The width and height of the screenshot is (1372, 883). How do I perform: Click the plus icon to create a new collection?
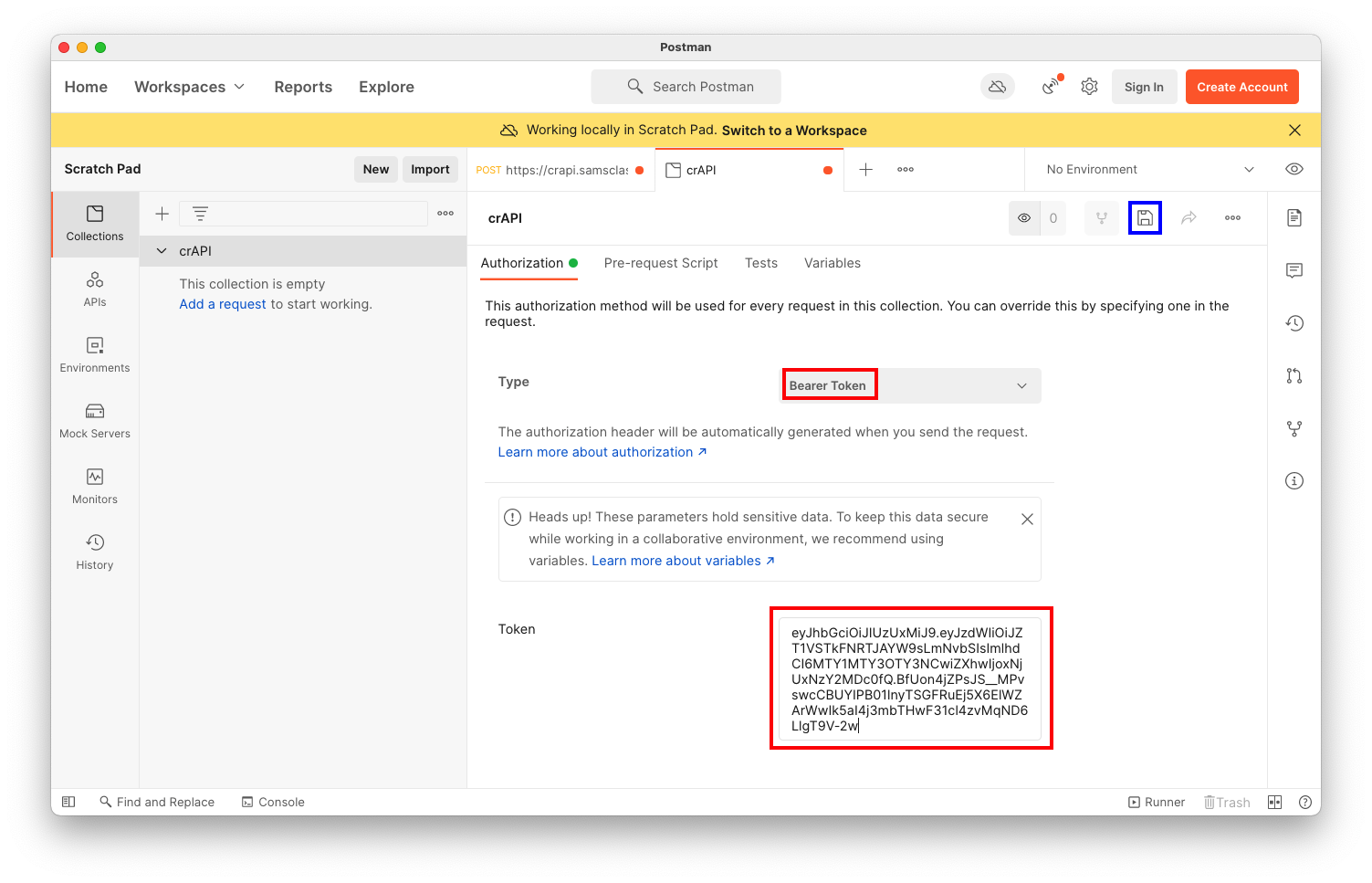tap(162, 214)
